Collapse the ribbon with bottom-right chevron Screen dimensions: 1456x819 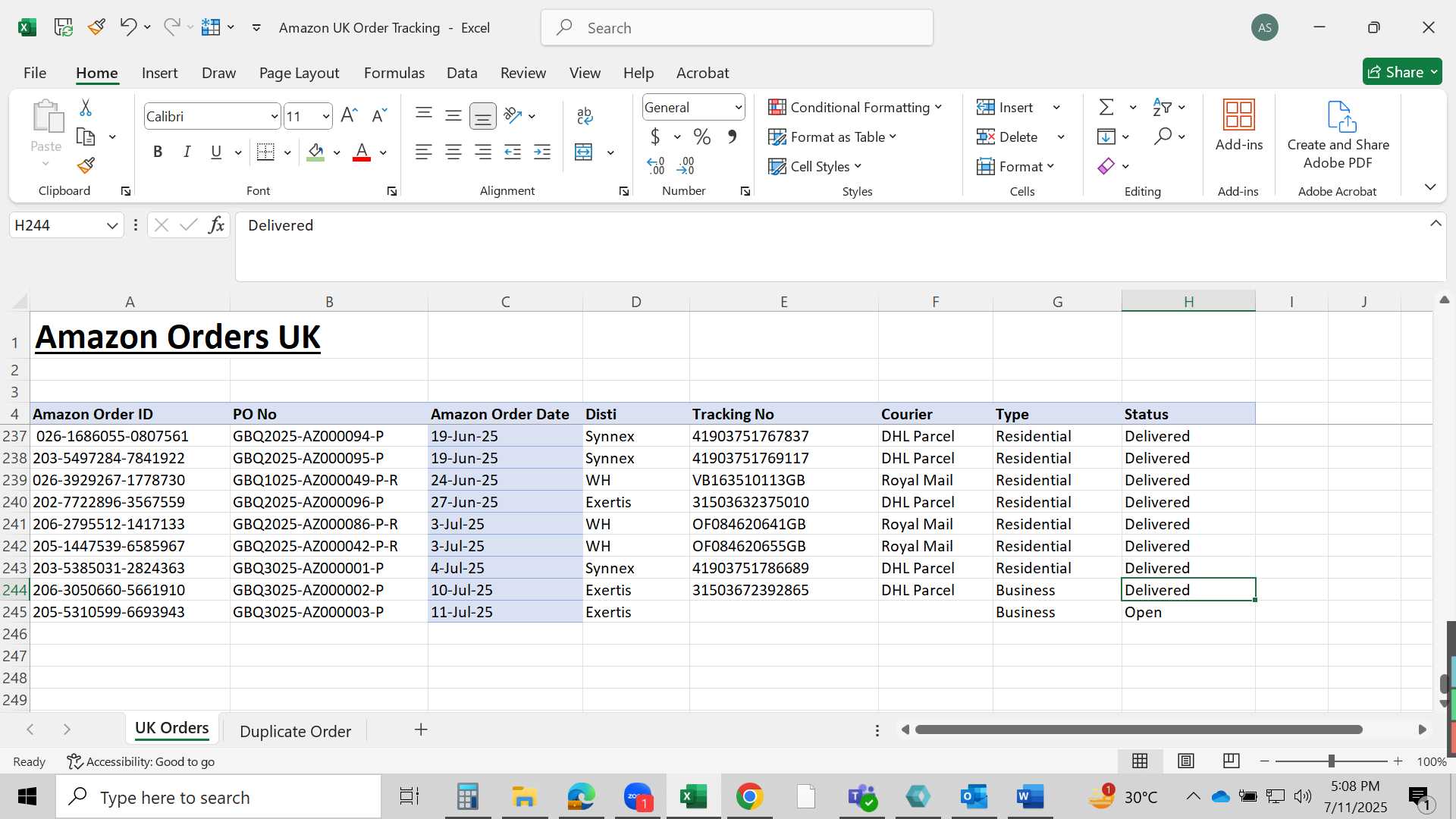tap(1430, 187)
